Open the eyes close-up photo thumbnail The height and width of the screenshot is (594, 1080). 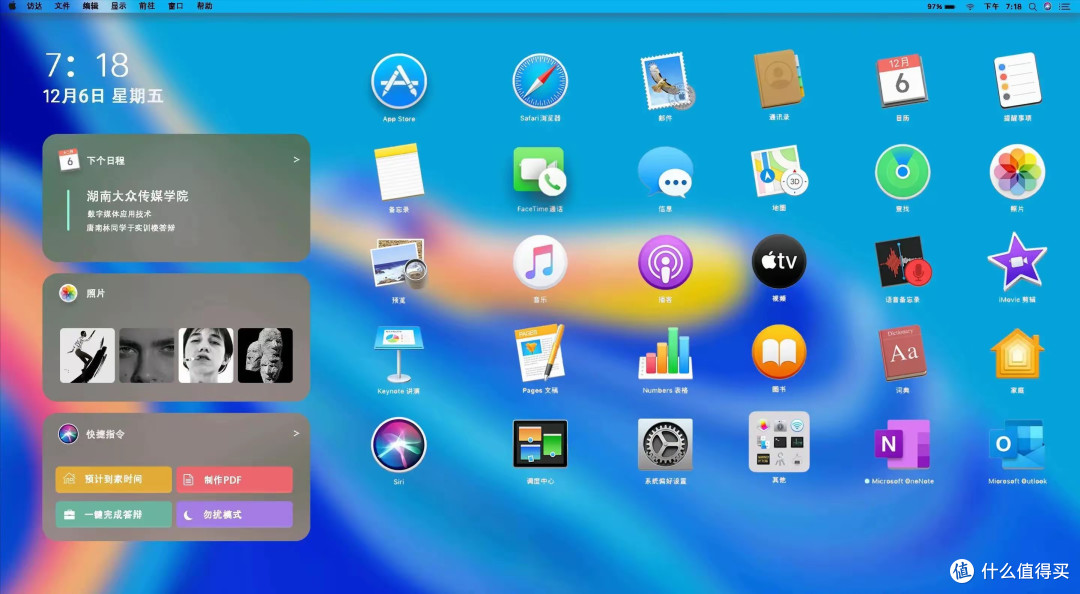(x=147, y=356)
